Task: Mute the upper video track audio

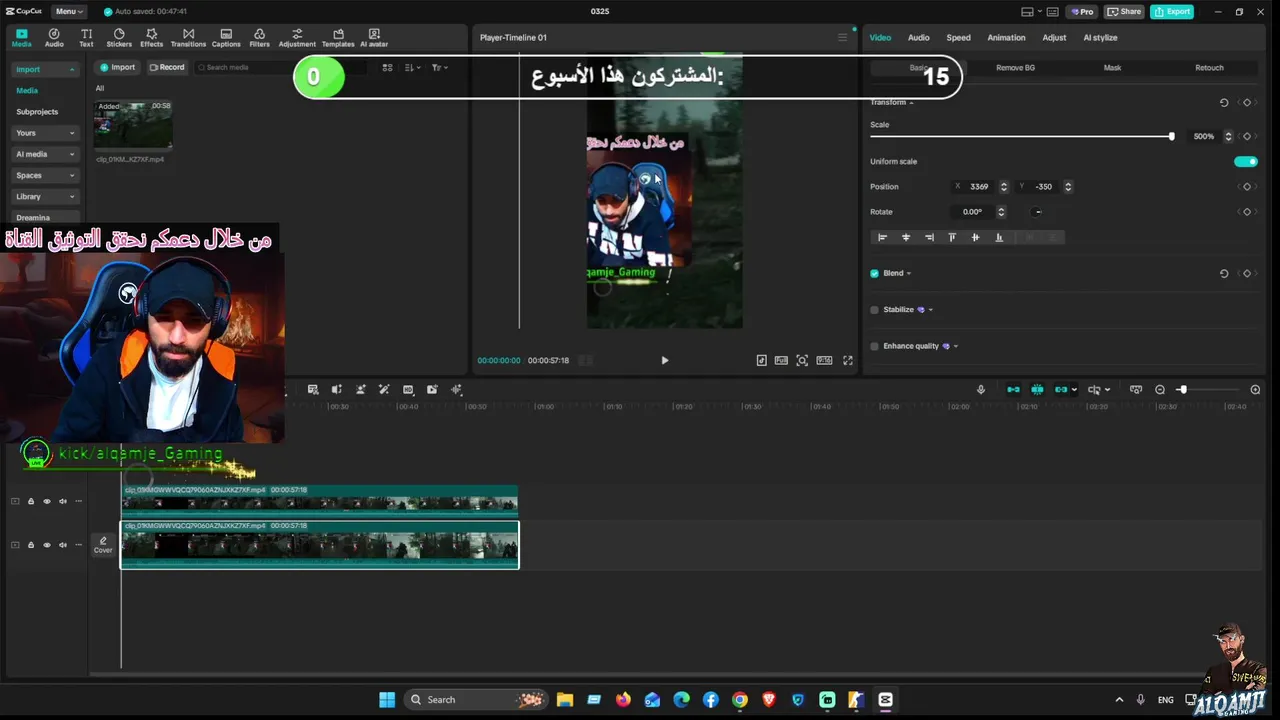Action: click(x=63, y=501)
